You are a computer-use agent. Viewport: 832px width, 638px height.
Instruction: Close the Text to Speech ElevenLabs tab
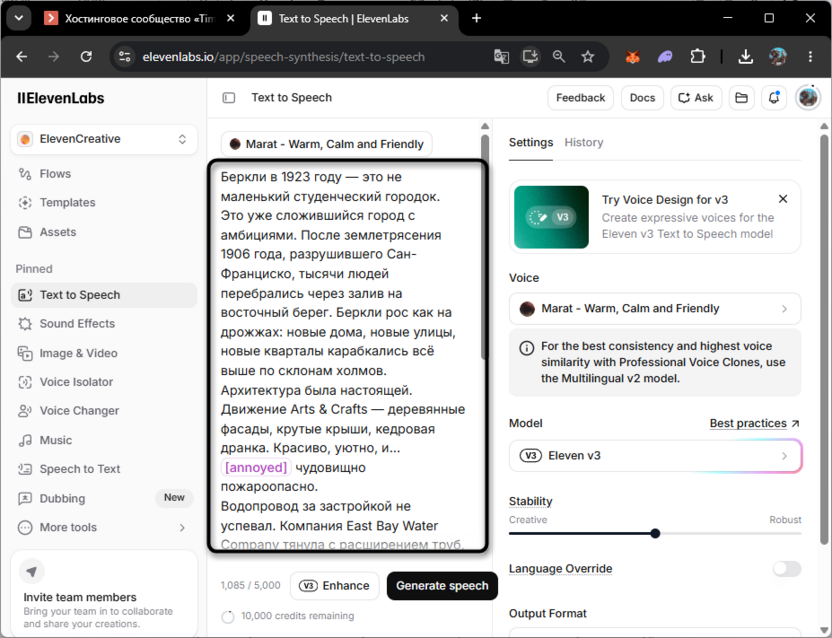[444, 18]
